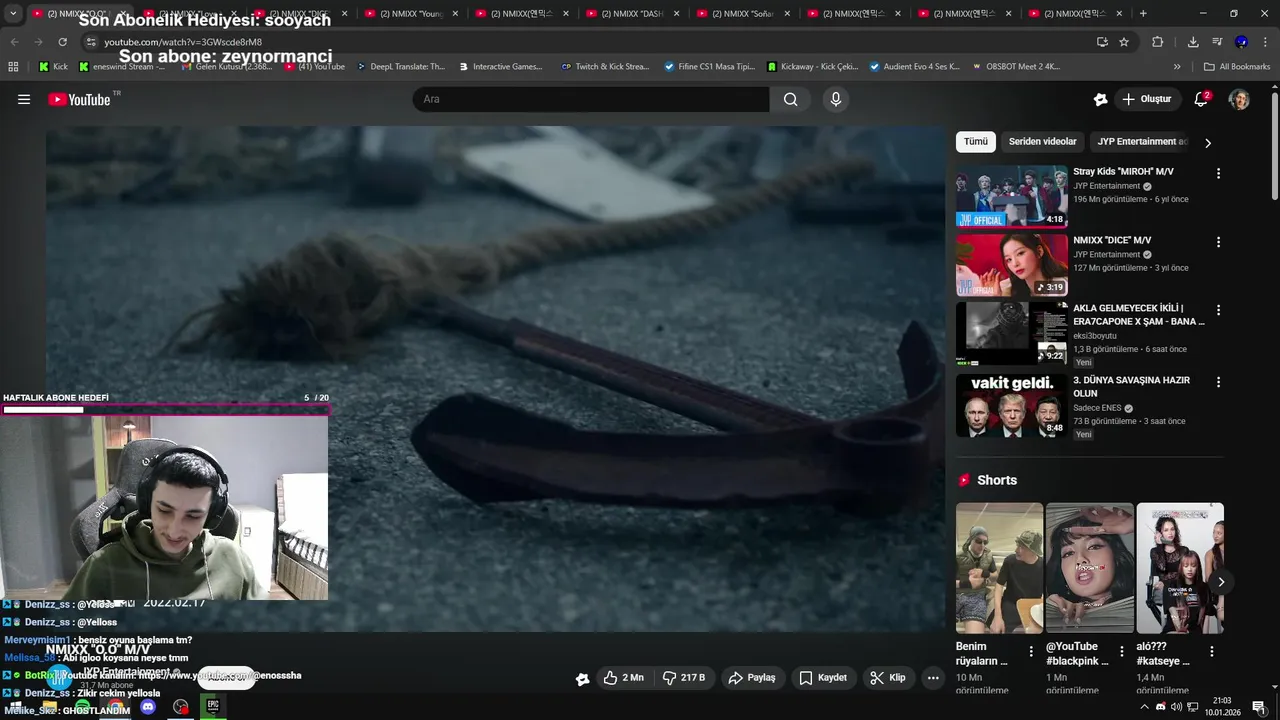The height and width of the screenshot is (720, 1280).
Task: Open Discord from the taskbar
Action: point(148,707)
